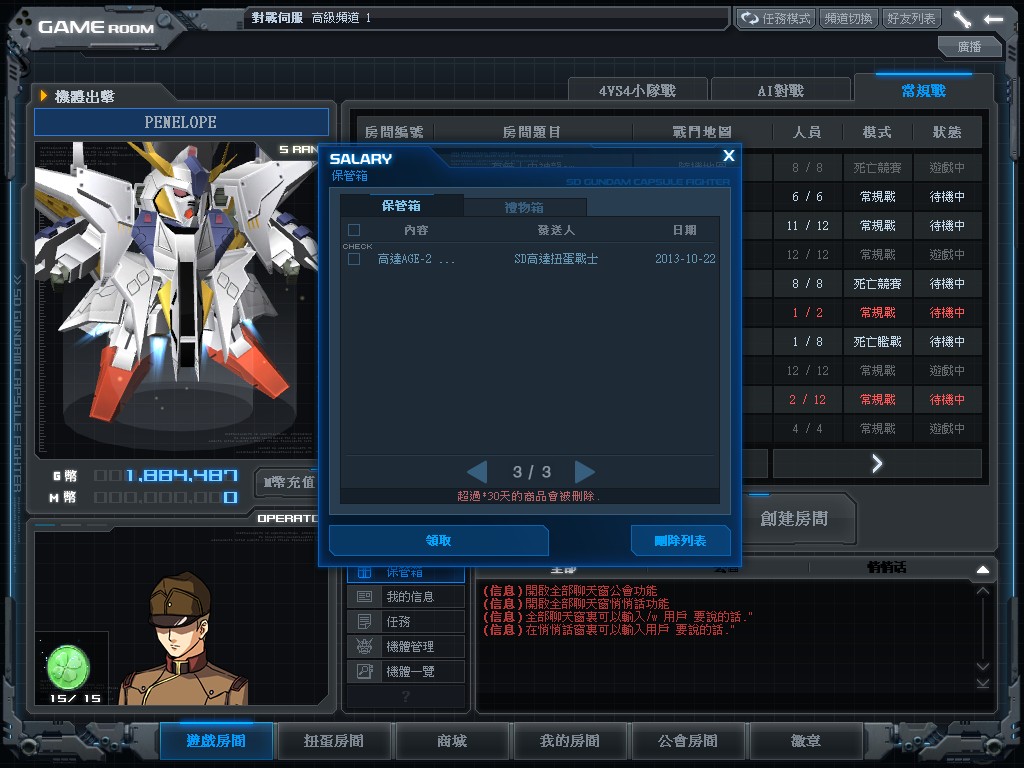
Task: Click the next page arrow under the item list
Action: tap(585, 472)
